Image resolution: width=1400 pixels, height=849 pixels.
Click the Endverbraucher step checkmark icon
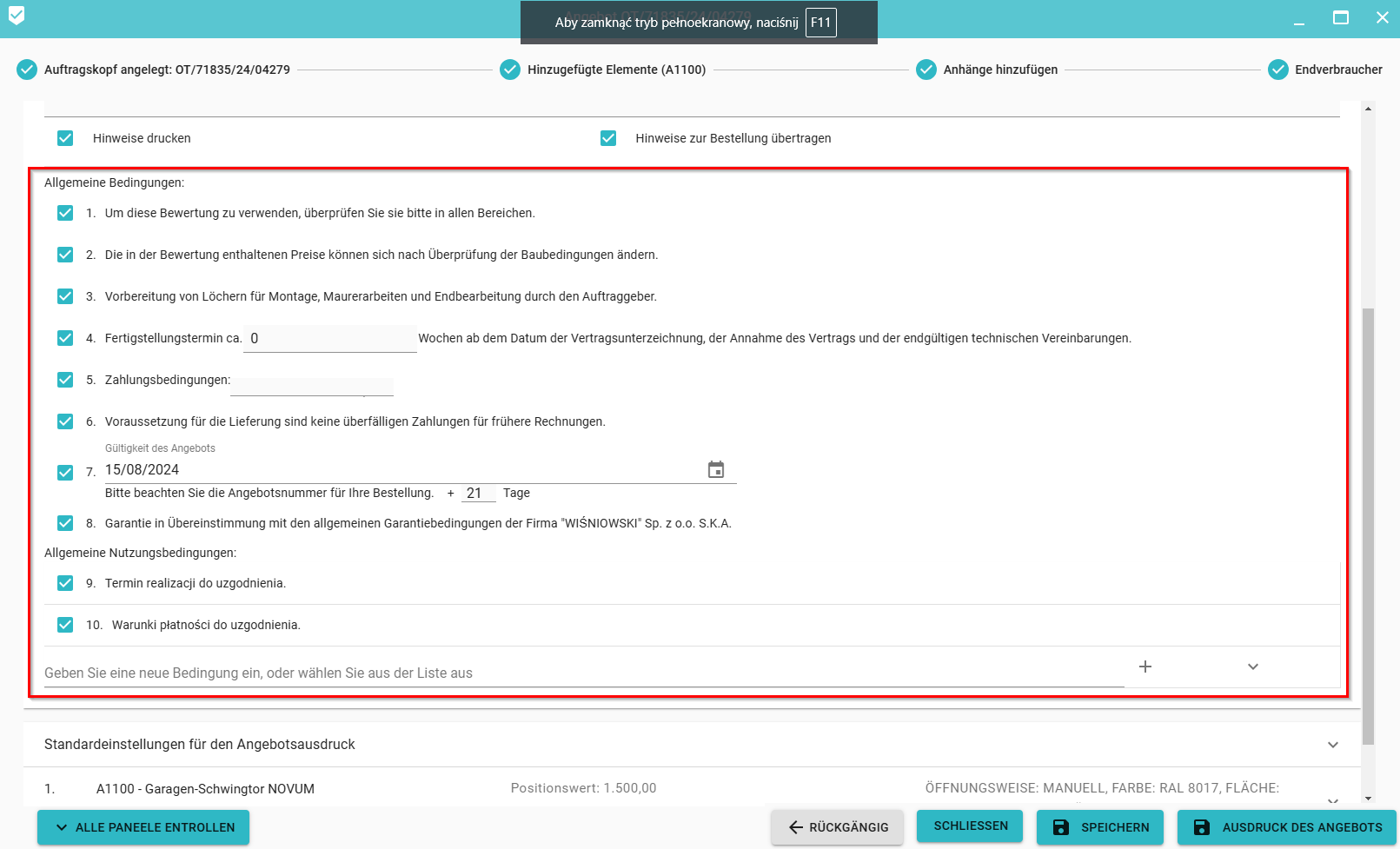pyautogui.click(x=1277, y=70)
